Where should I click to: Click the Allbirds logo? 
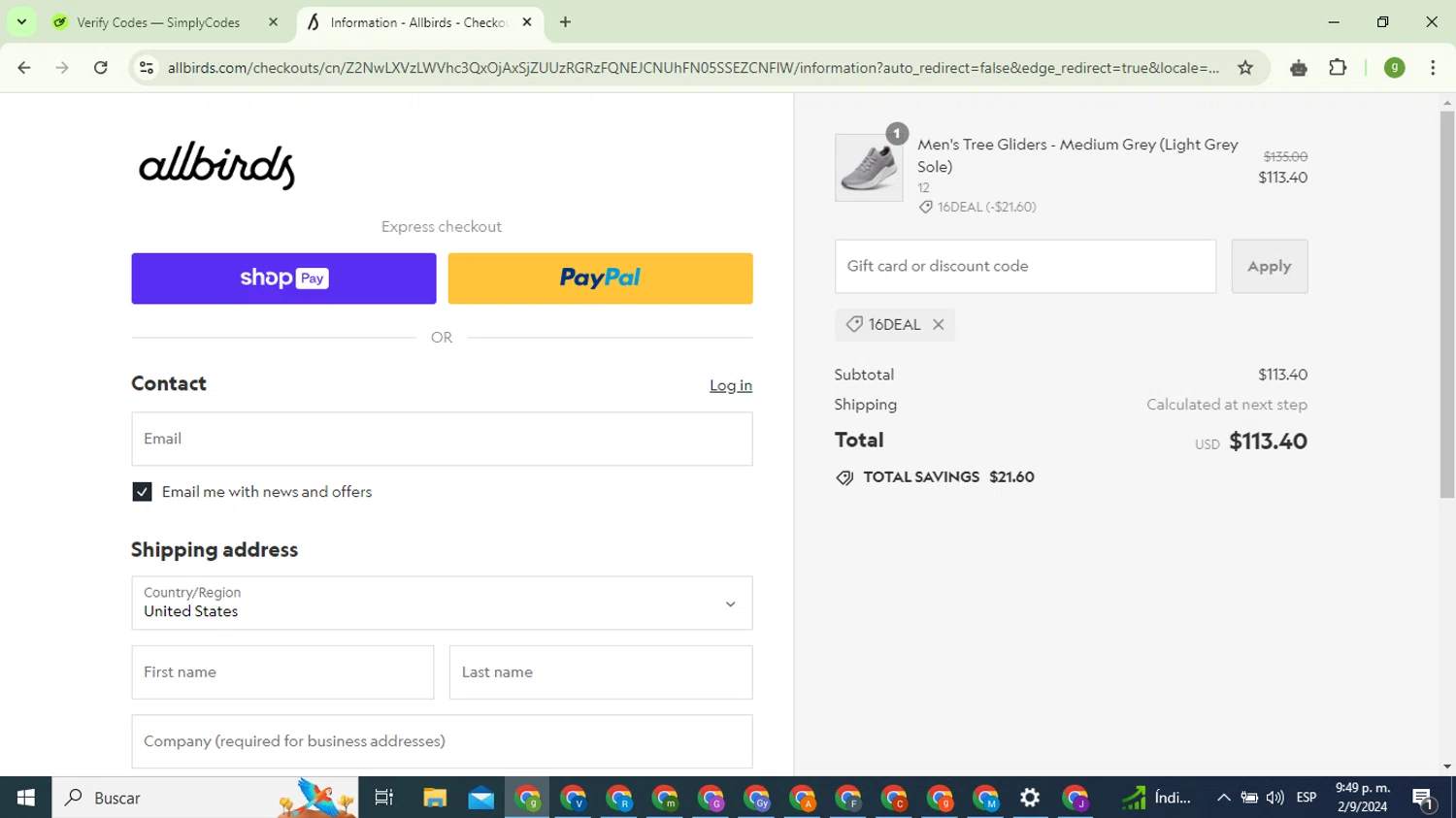point(216,165)
